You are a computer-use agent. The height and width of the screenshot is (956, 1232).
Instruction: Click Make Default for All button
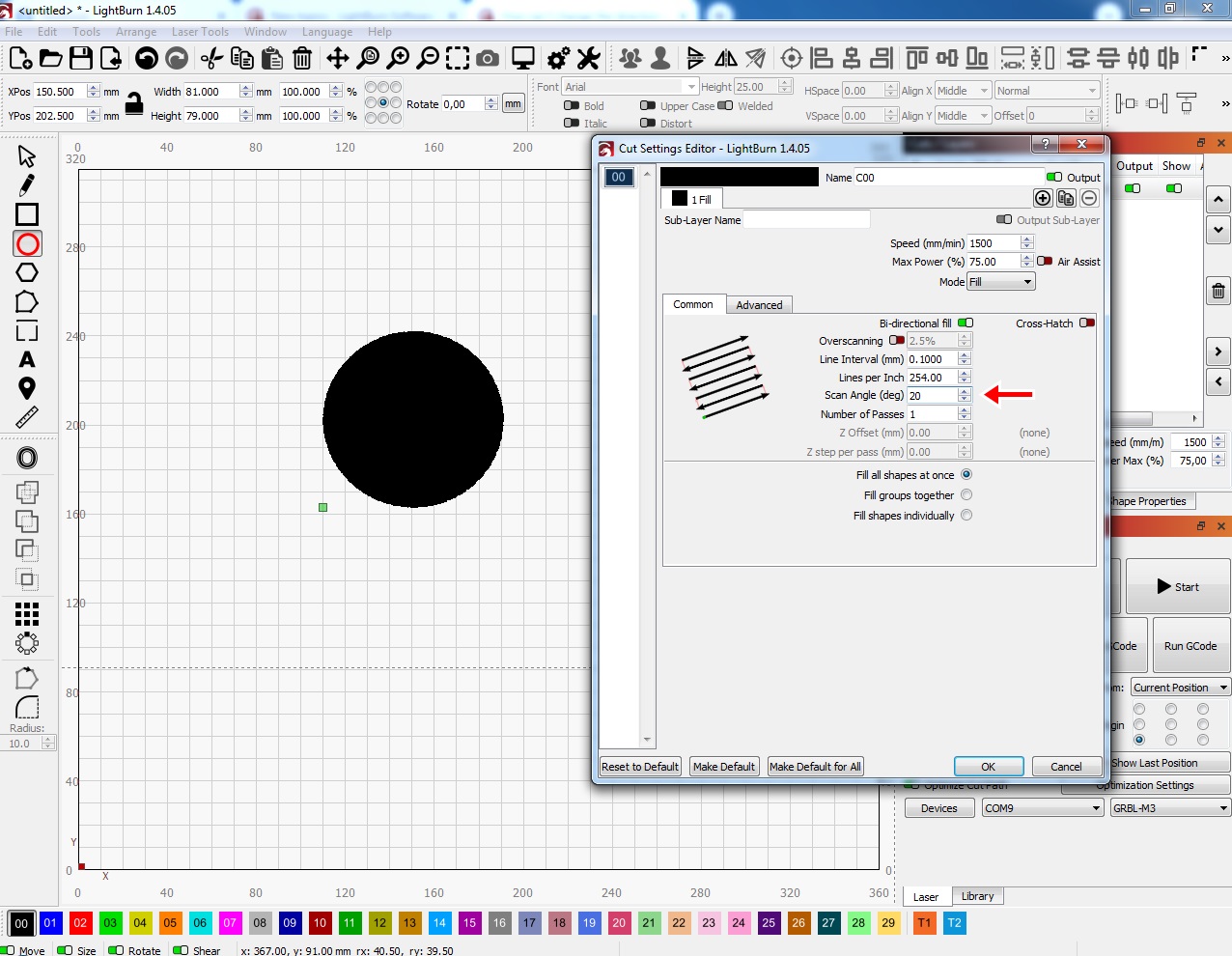815,767
